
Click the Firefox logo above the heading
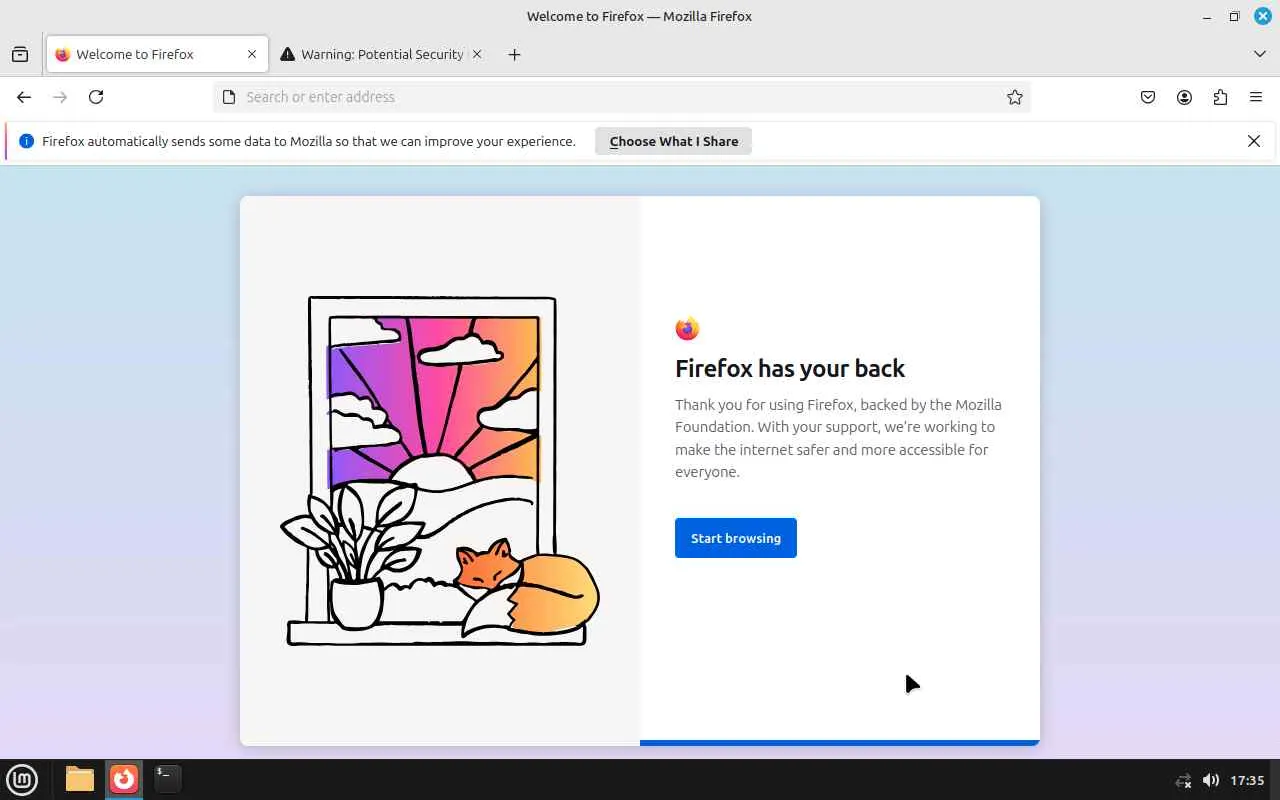click(x=687, y=329)
